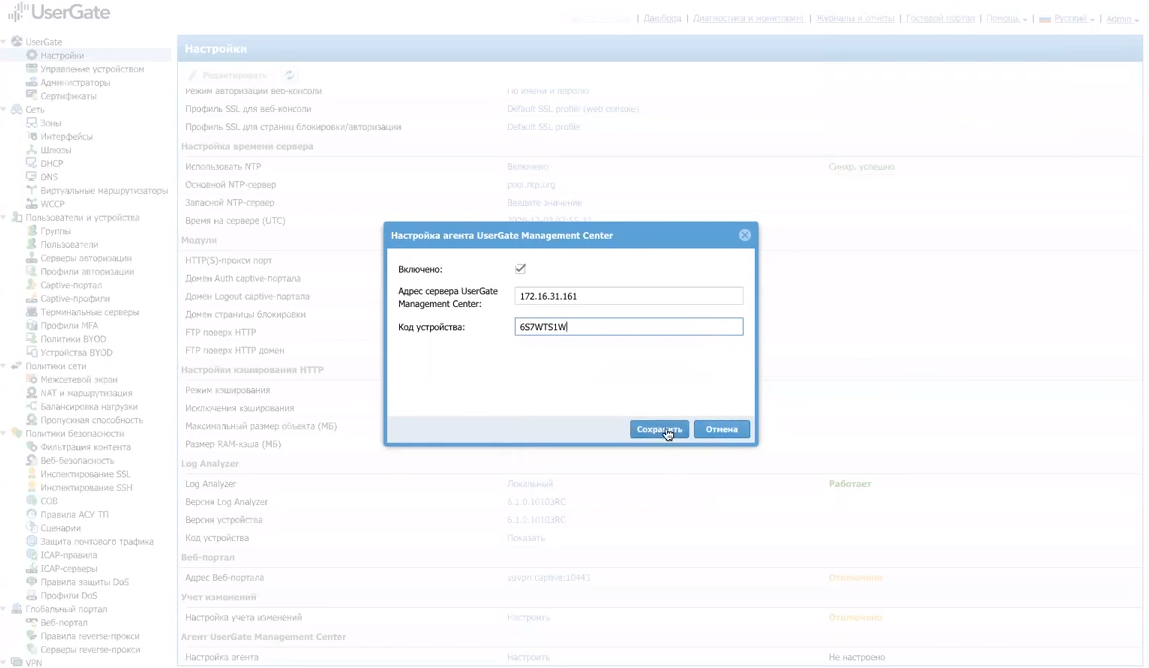
Task: Click the pool.ntp.org NTP server value
Action: (531, 185)
